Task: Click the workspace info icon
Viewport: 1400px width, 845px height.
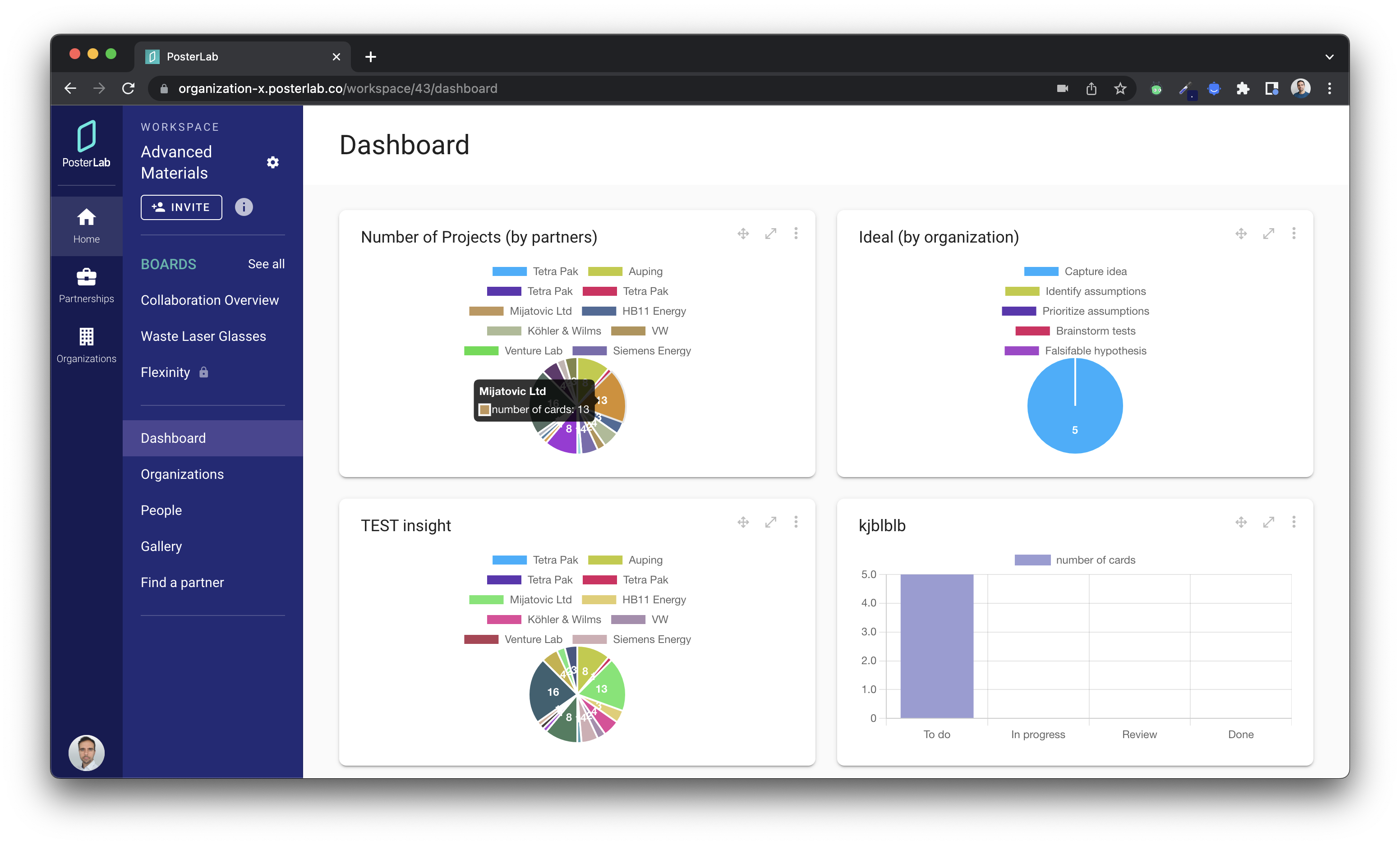Action: [244, 207]
